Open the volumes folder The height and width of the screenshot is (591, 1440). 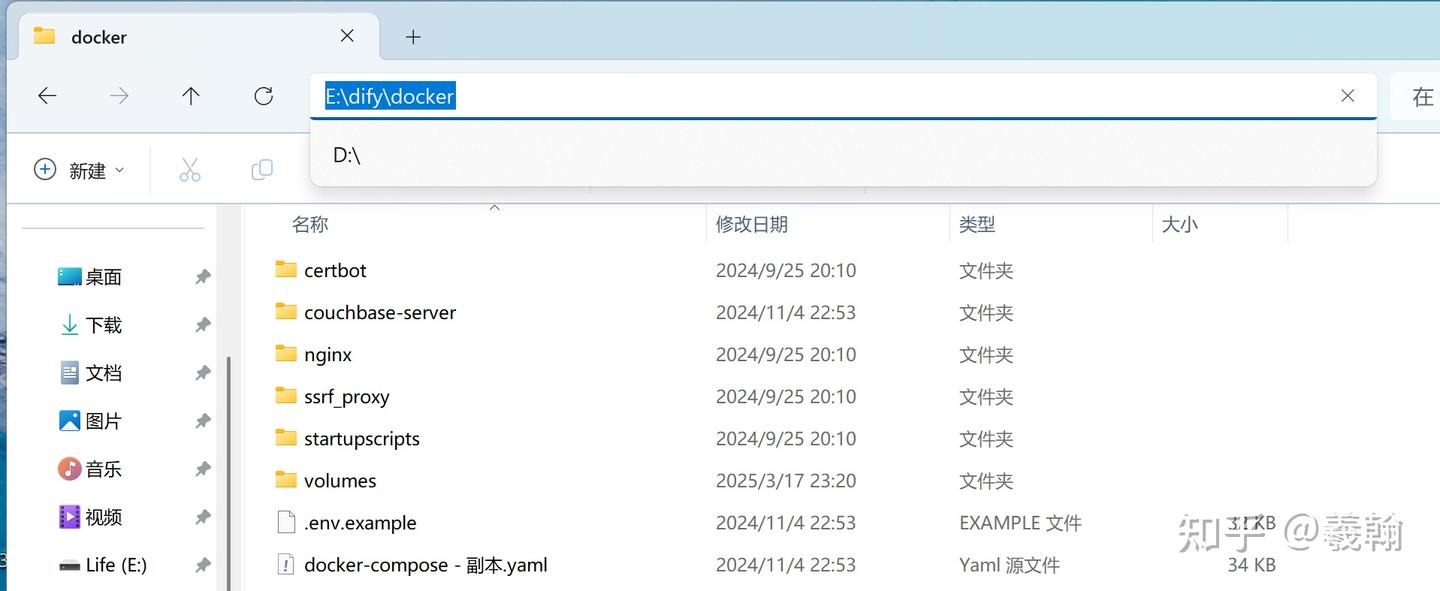coord(340,480)
